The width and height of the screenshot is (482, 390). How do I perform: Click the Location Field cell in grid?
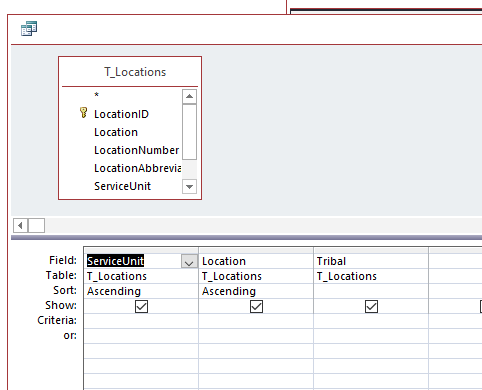(256, 261)
